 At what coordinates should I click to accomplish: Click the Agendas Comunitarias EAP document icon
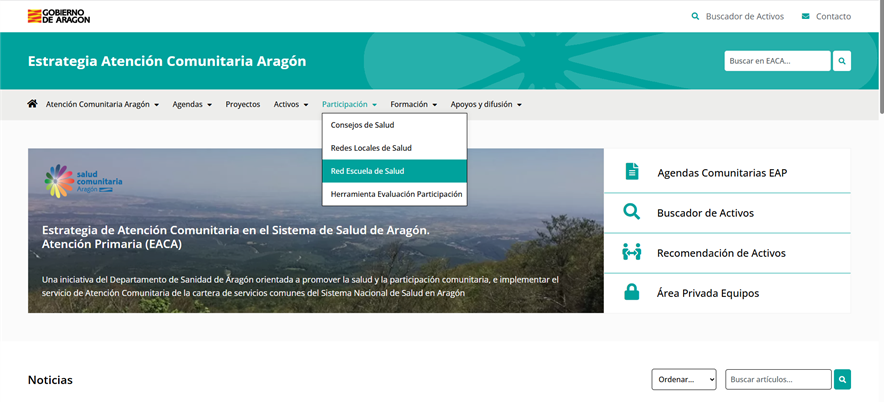(x=631, y=172)
